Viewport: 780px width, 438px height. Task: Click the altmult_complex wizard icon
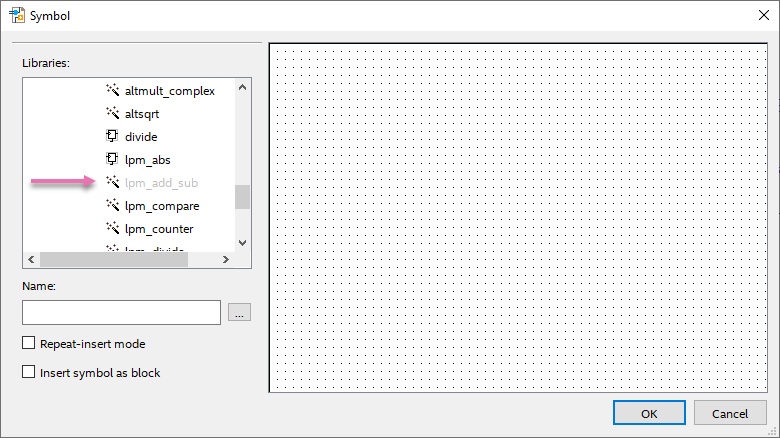(x=112, y=90)
